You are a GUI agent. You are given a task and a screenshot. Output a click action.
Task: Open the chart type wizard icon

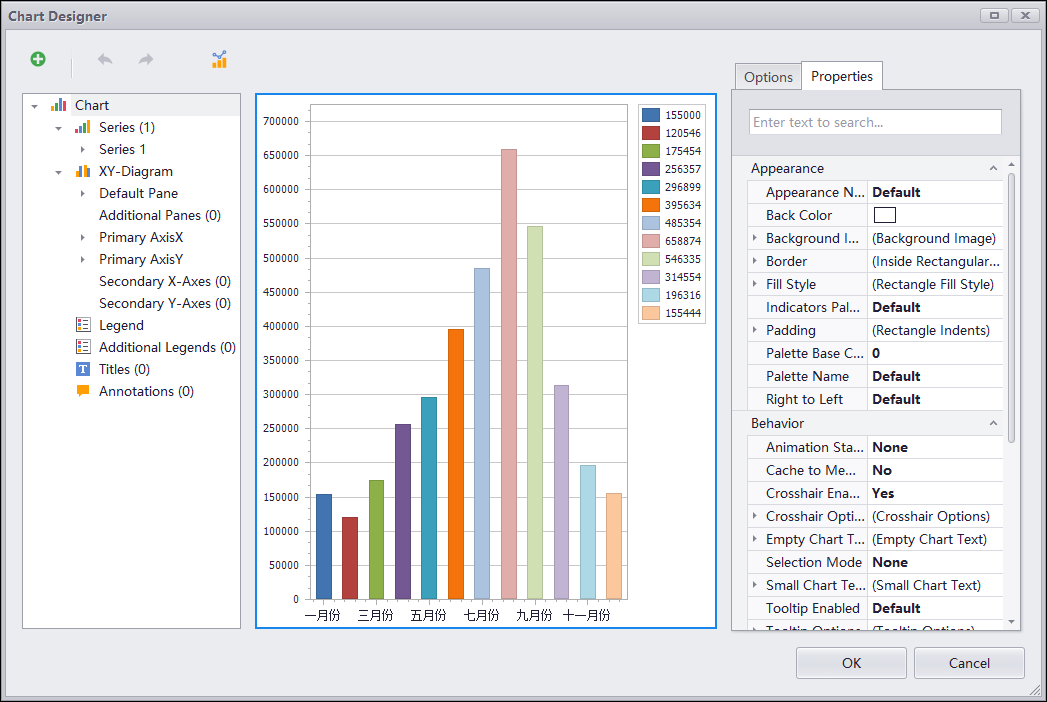click(x=219, y=59)
